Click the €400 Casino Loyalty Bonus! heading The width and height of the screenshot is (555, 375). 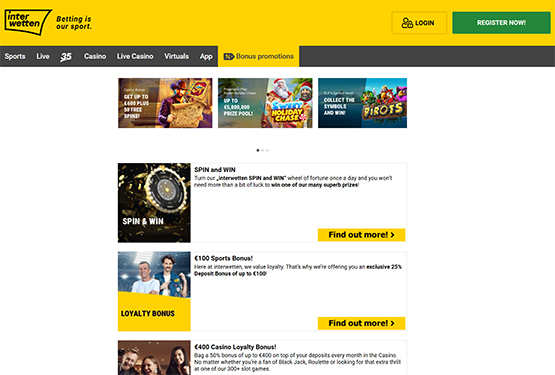point(235,347)
